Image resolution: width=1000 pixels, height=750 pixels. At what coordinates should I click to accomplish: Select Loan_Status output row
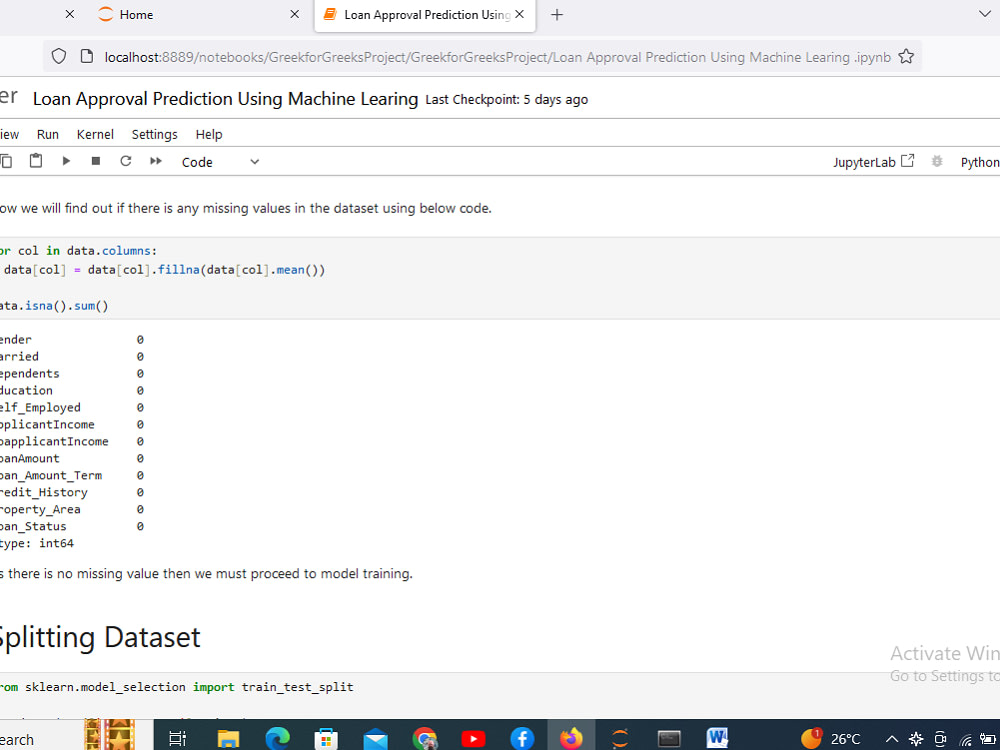[x=71, y=526]
